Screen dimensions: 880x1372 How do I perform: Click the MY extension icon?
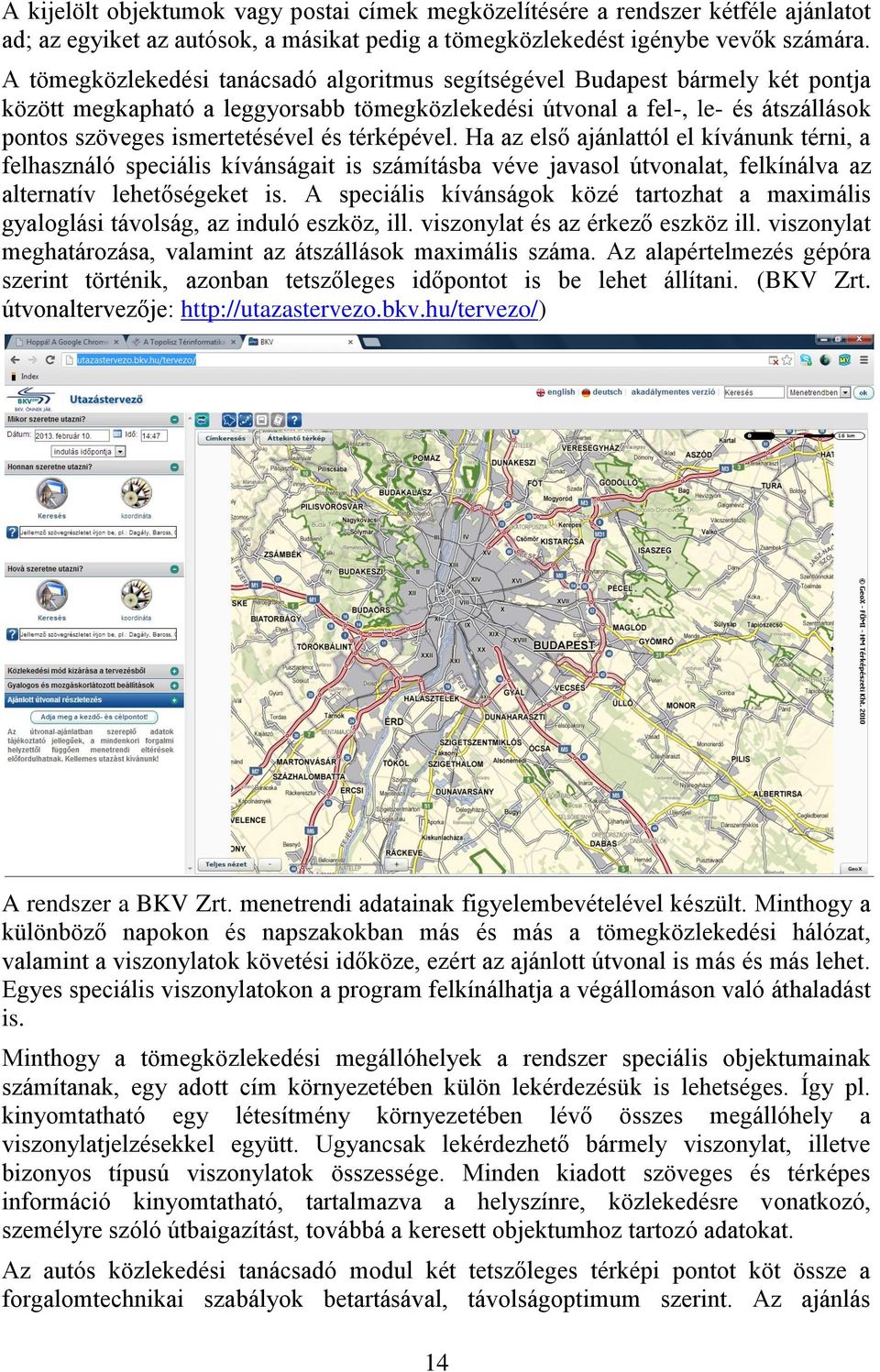[x=845, y=360]
